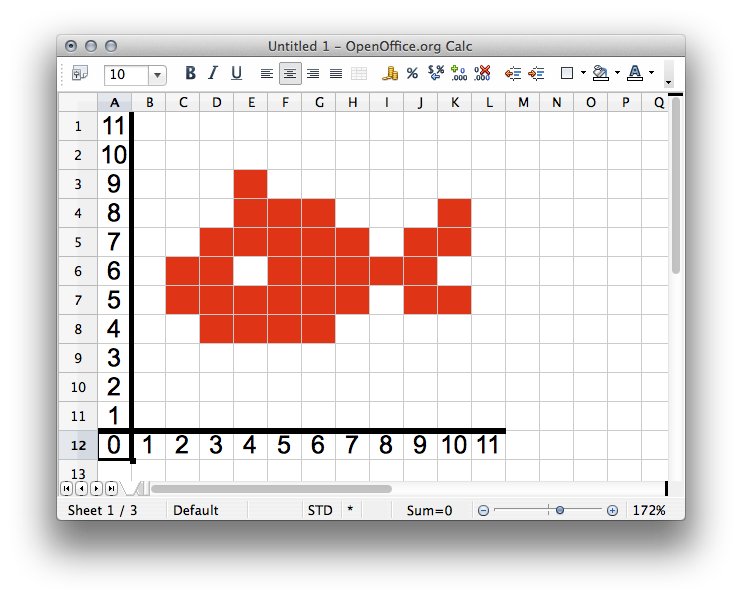
Task: Go to previous sheet tab arrow
Action: tap(81, 488)
